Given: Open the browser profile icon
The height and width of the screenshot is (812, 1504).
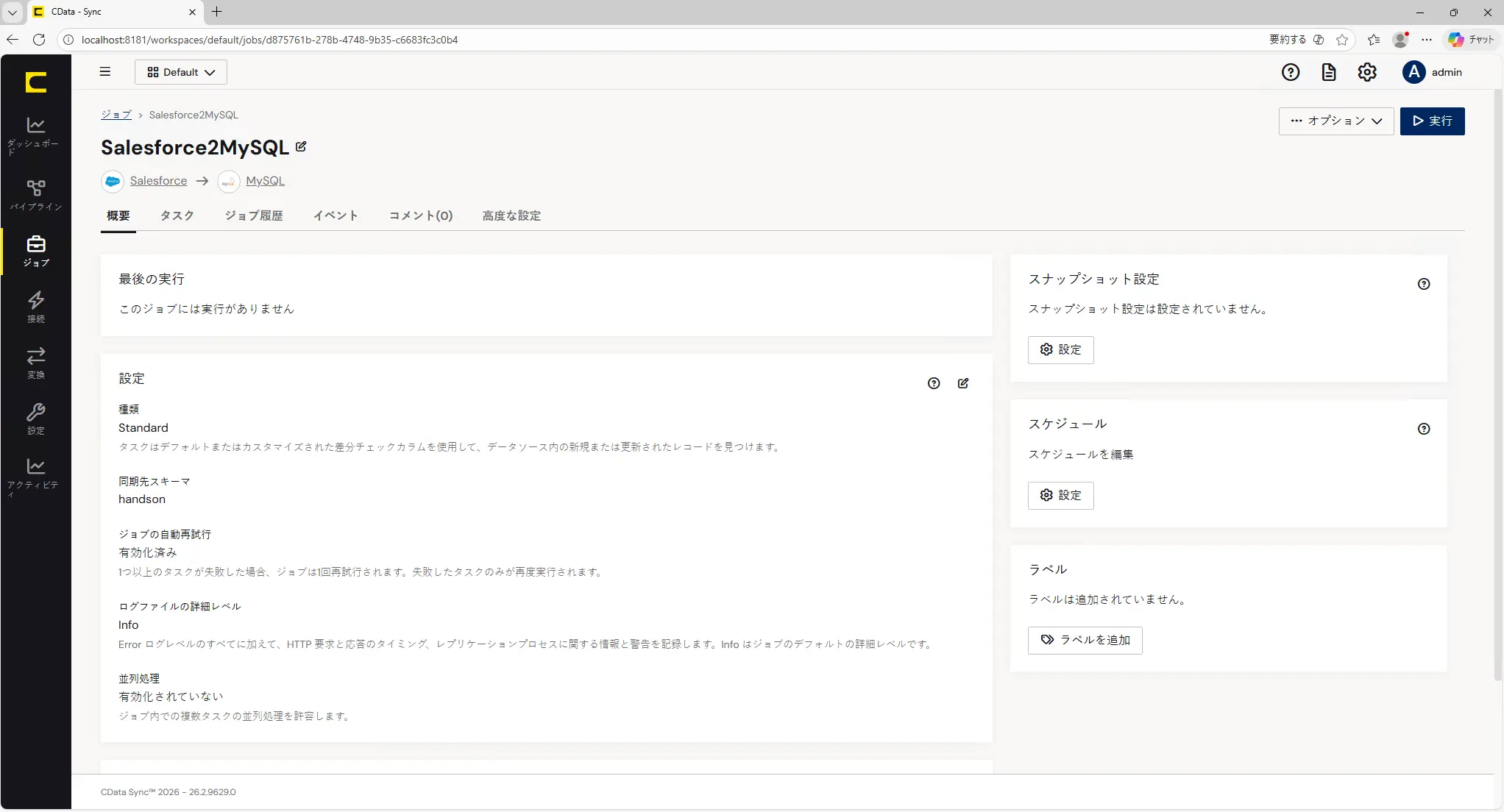Looking at the screenshot, I should (1400, 40).
